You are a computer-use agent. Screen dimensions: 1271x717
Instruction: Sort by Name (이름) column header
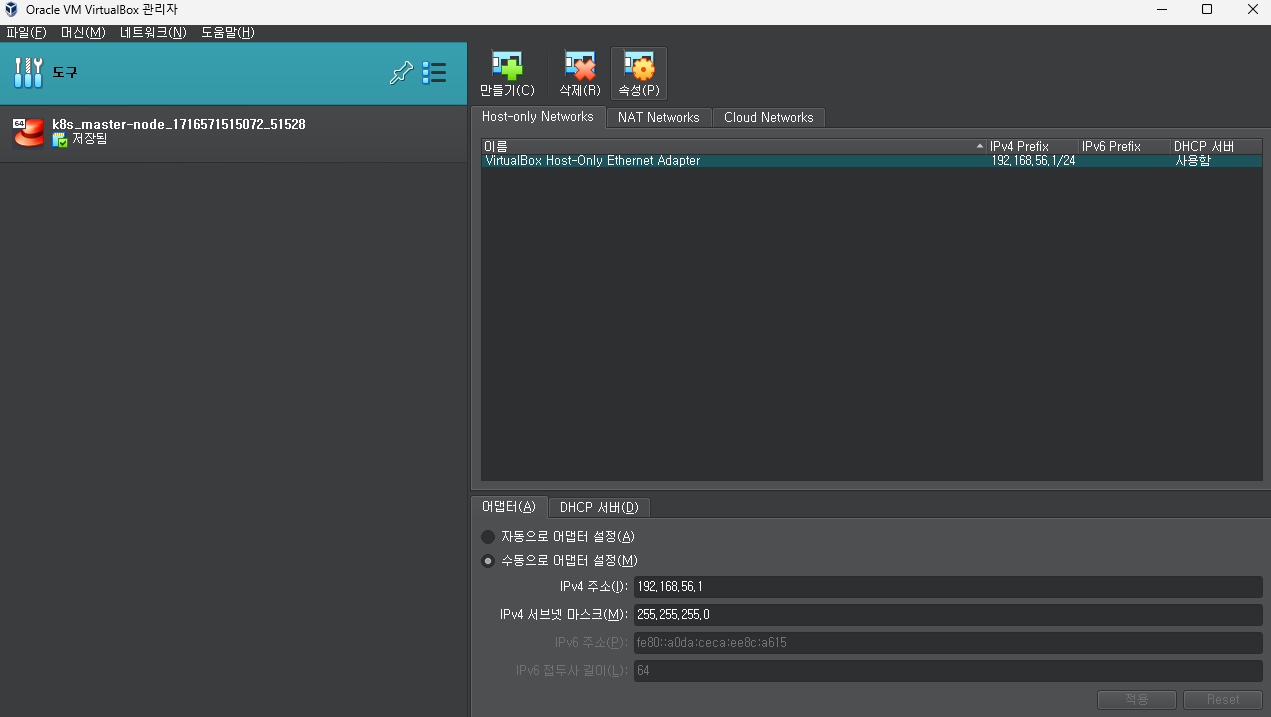[734, 146]
